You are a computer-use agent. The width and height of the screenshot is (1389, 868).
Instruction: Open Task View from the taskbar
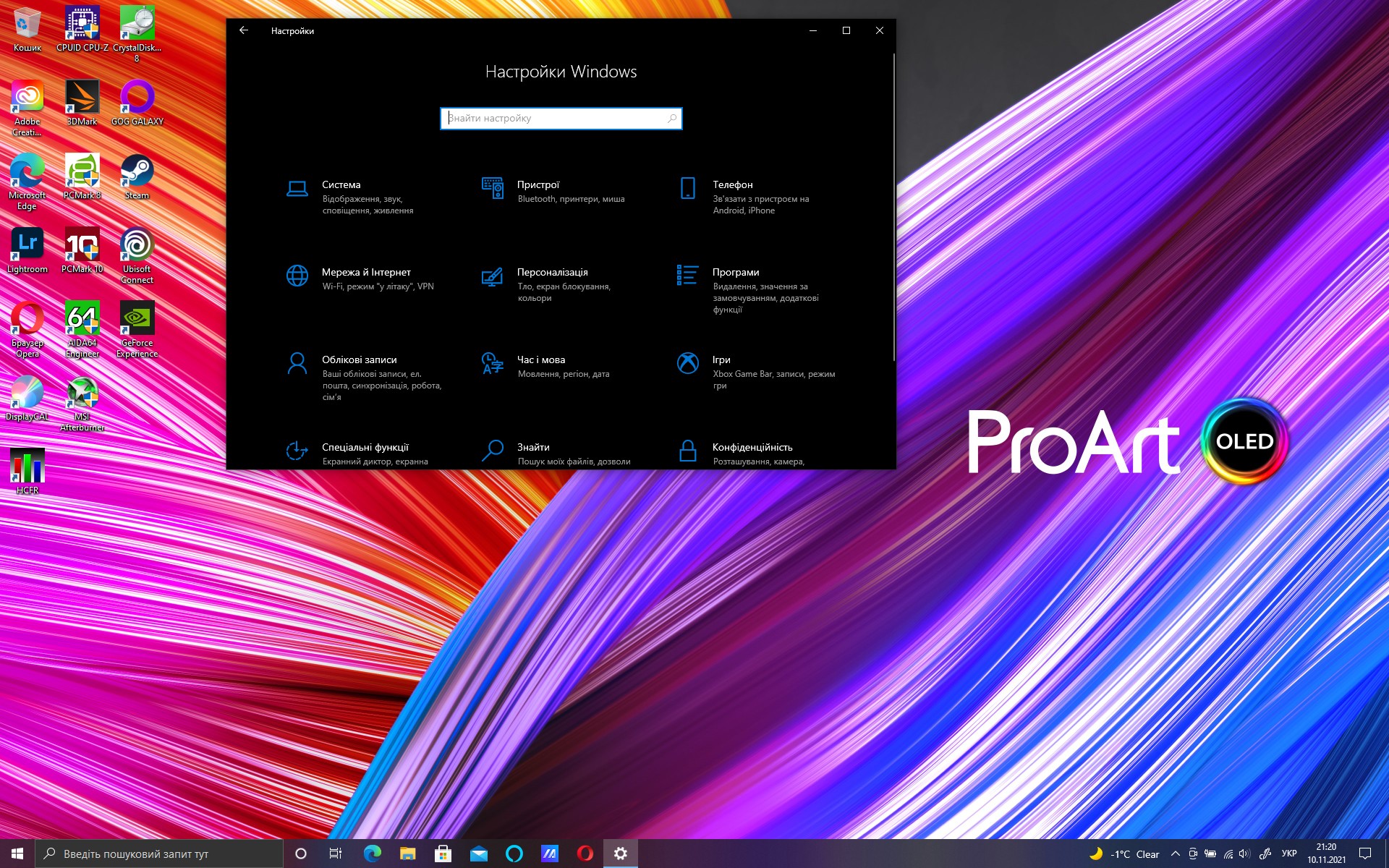click(x=335, y=854)
